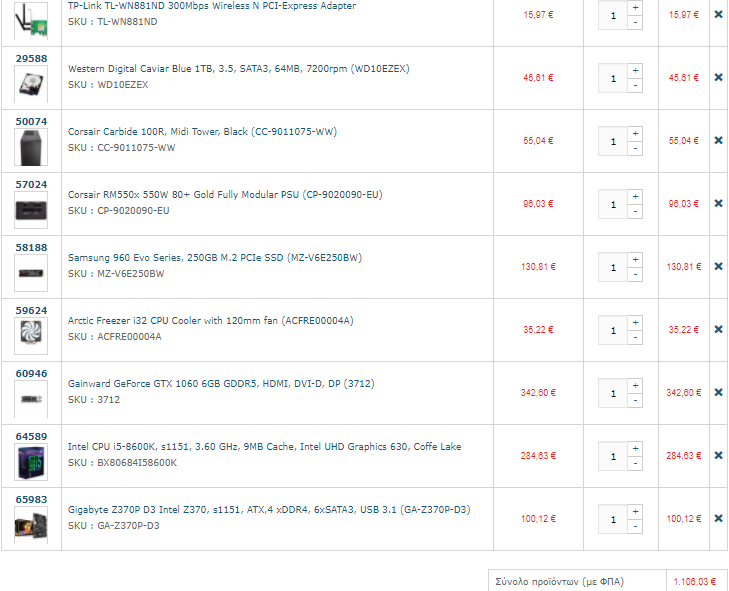Open Gigabyte Z370P D3 product link
729x591 pixels.
[269, 510]
